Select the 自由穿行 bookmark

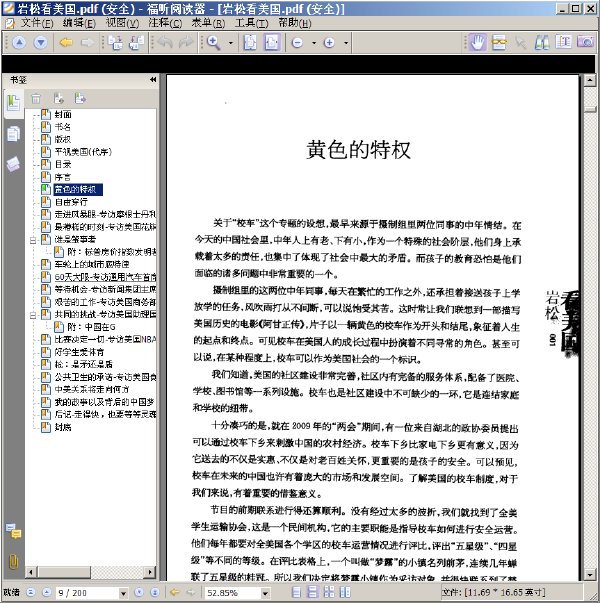[71, 202]
